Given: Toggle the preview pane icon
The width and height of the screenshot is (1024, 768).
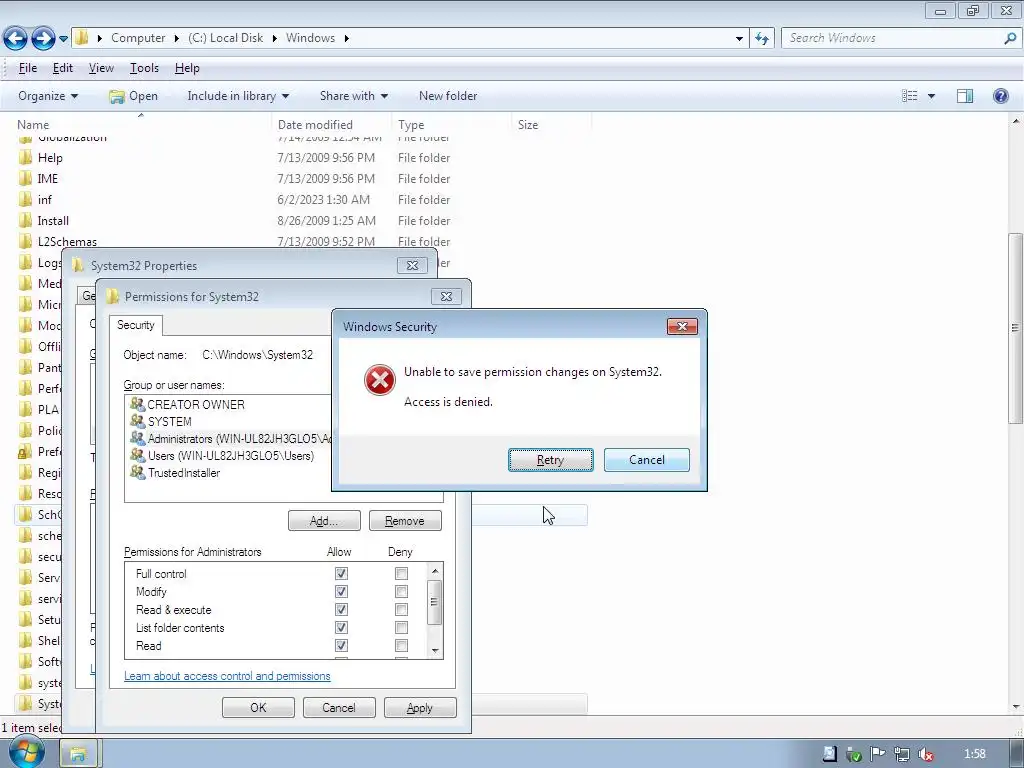Looking at the screenshot, I should click(965, 96).
